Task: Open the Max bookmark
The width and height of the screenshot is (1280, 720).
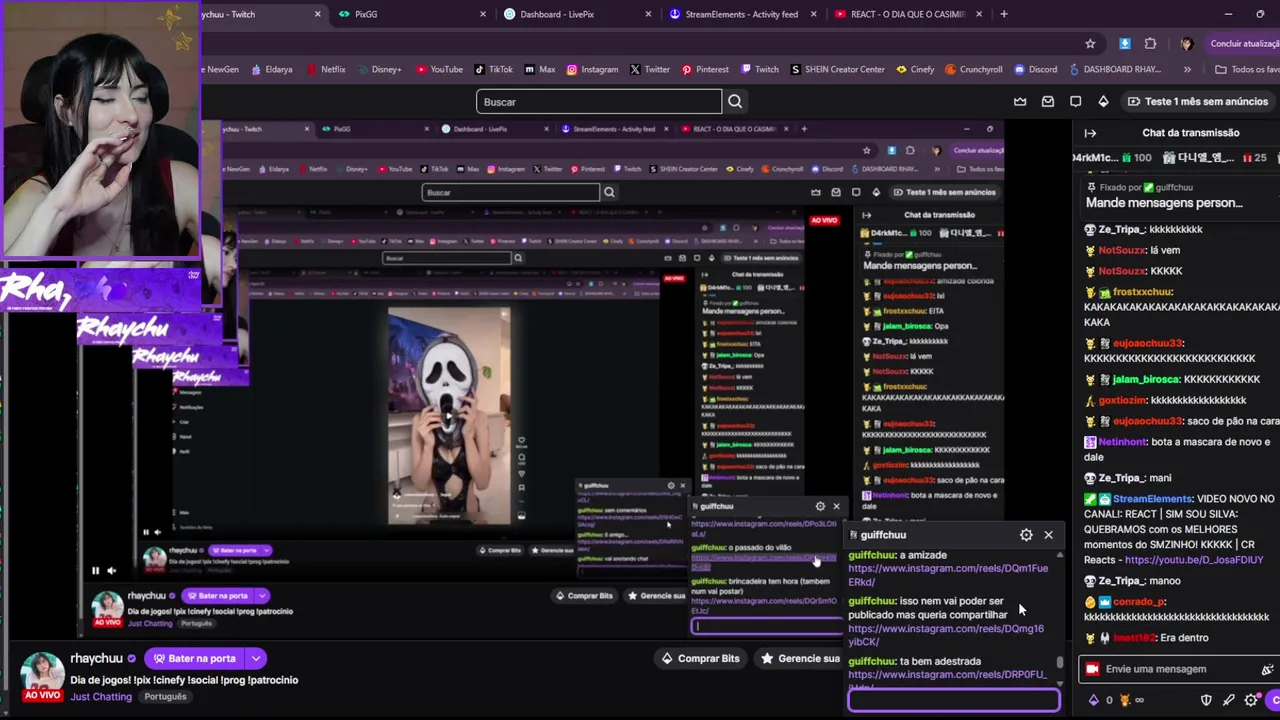Action: tap(539, 69)
